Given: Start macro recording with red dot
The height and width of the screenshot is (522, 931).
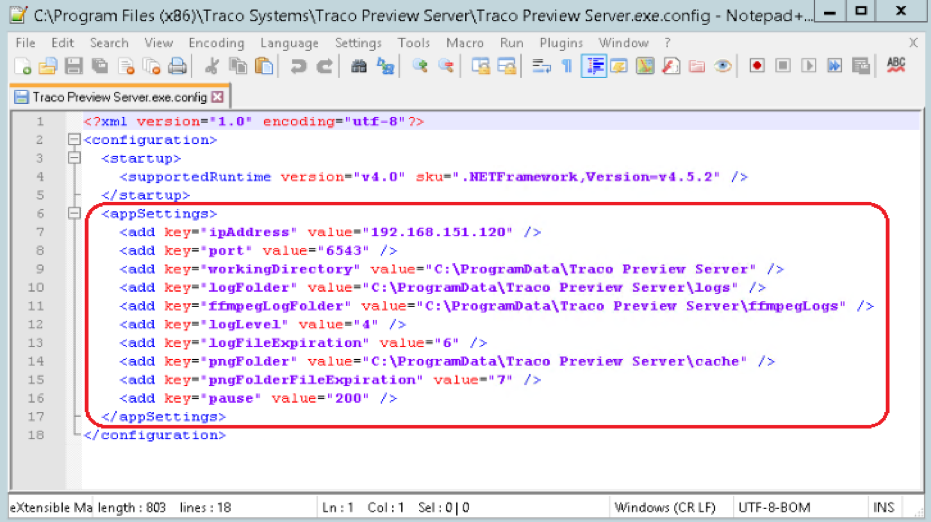Looking at the screenshot, I should click(757, 66).
